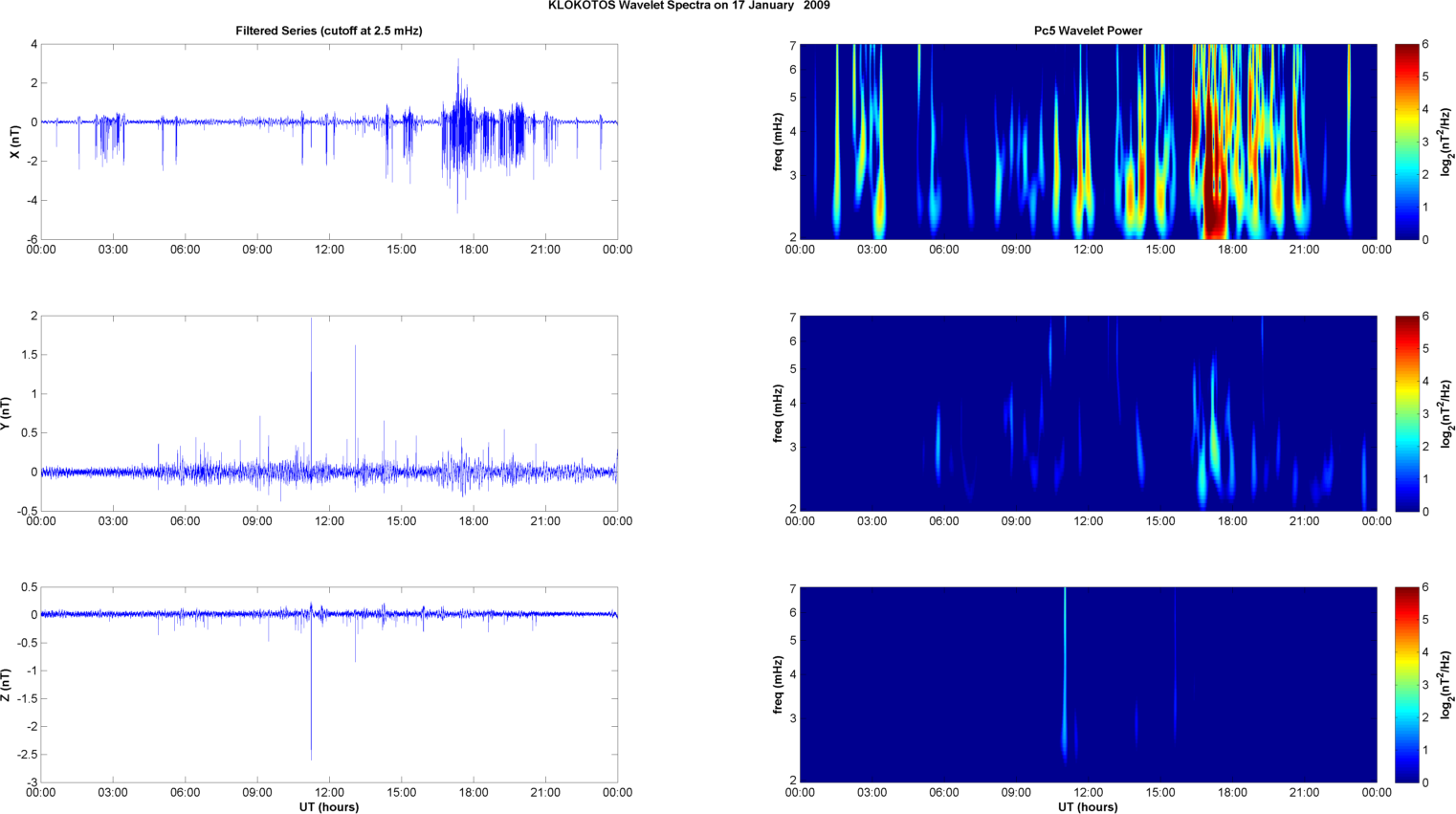Click the Pc5 Wavelet Power heading
The image size is (1456, 814).
1088,31
